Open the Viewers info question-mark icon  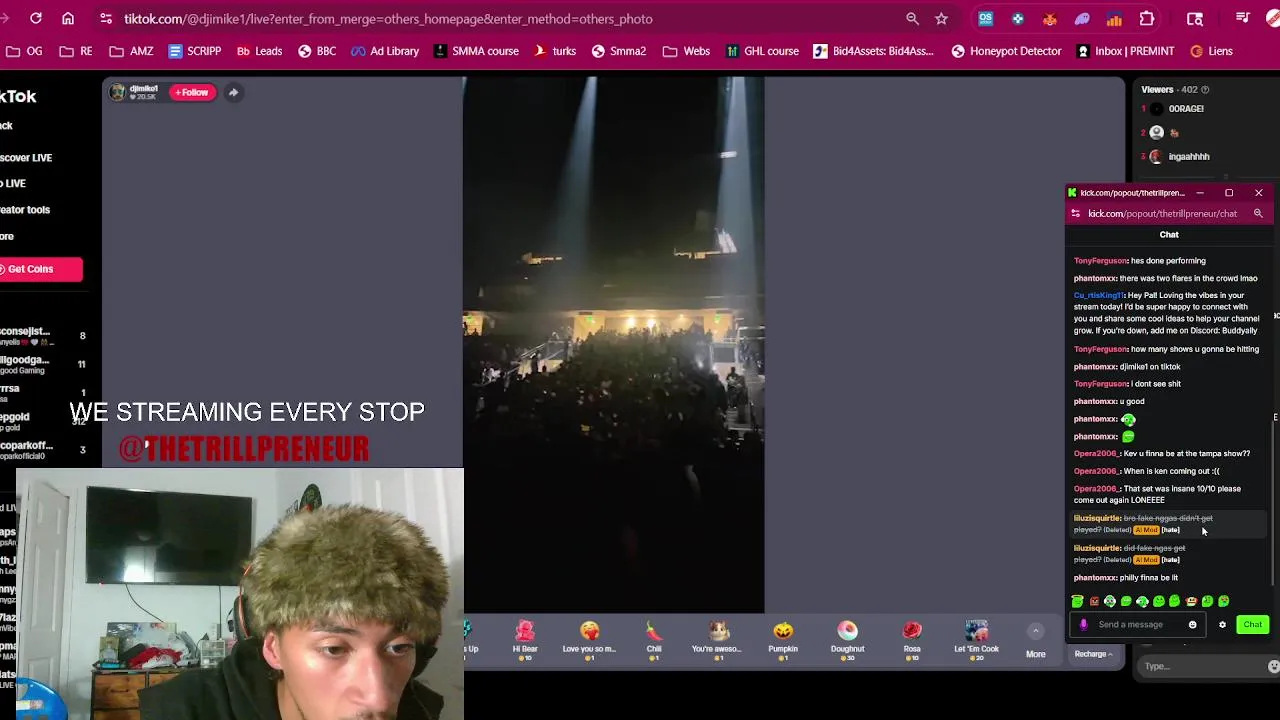pos(1205,90)
